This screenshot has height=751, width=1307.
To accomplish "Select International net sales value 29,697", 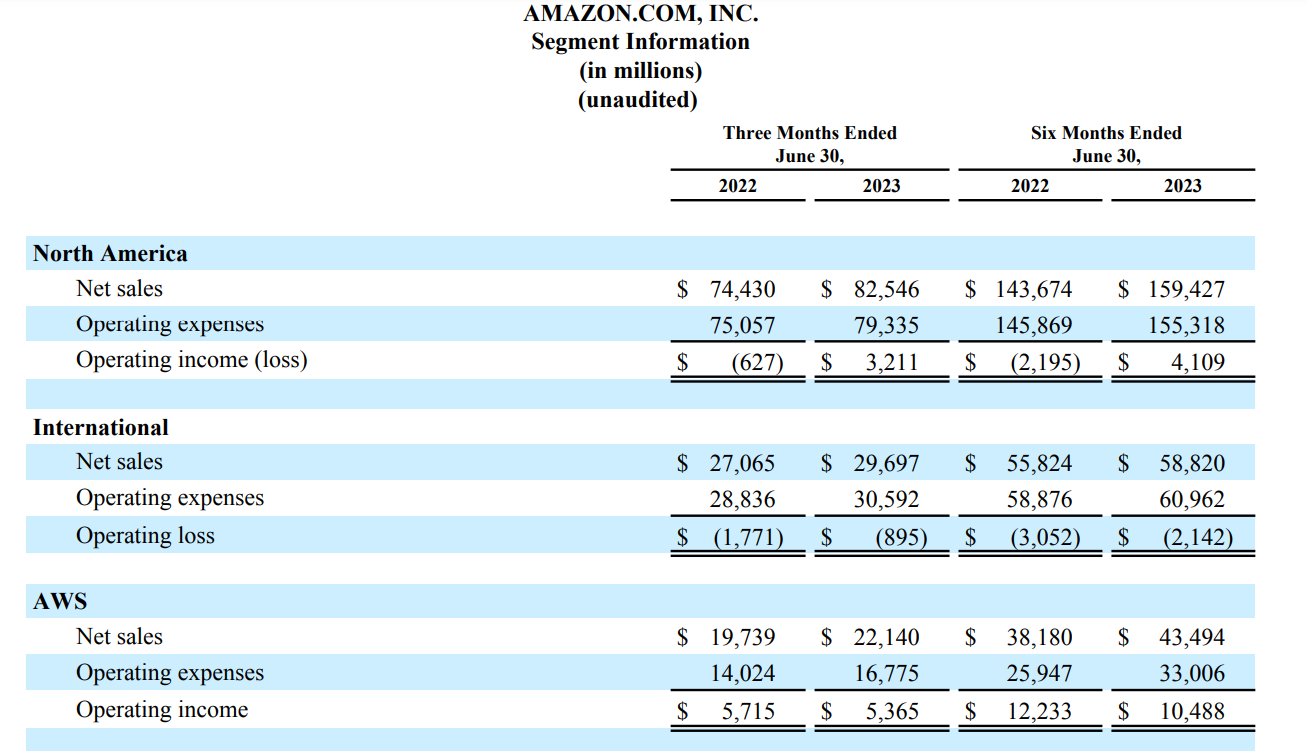I will (886, 464).
